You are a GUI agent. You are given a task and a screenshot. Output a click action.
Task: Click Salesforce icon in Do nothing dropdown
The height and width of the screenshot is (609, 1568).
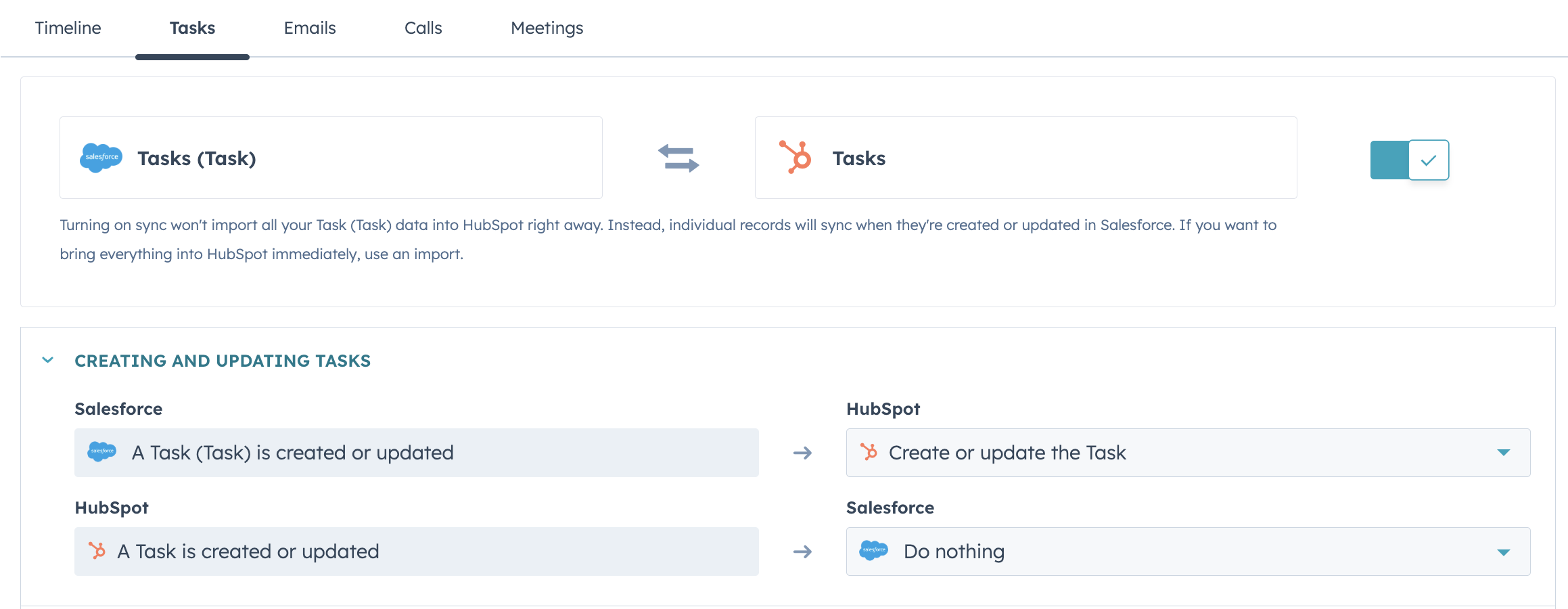(x=873, y=550)
